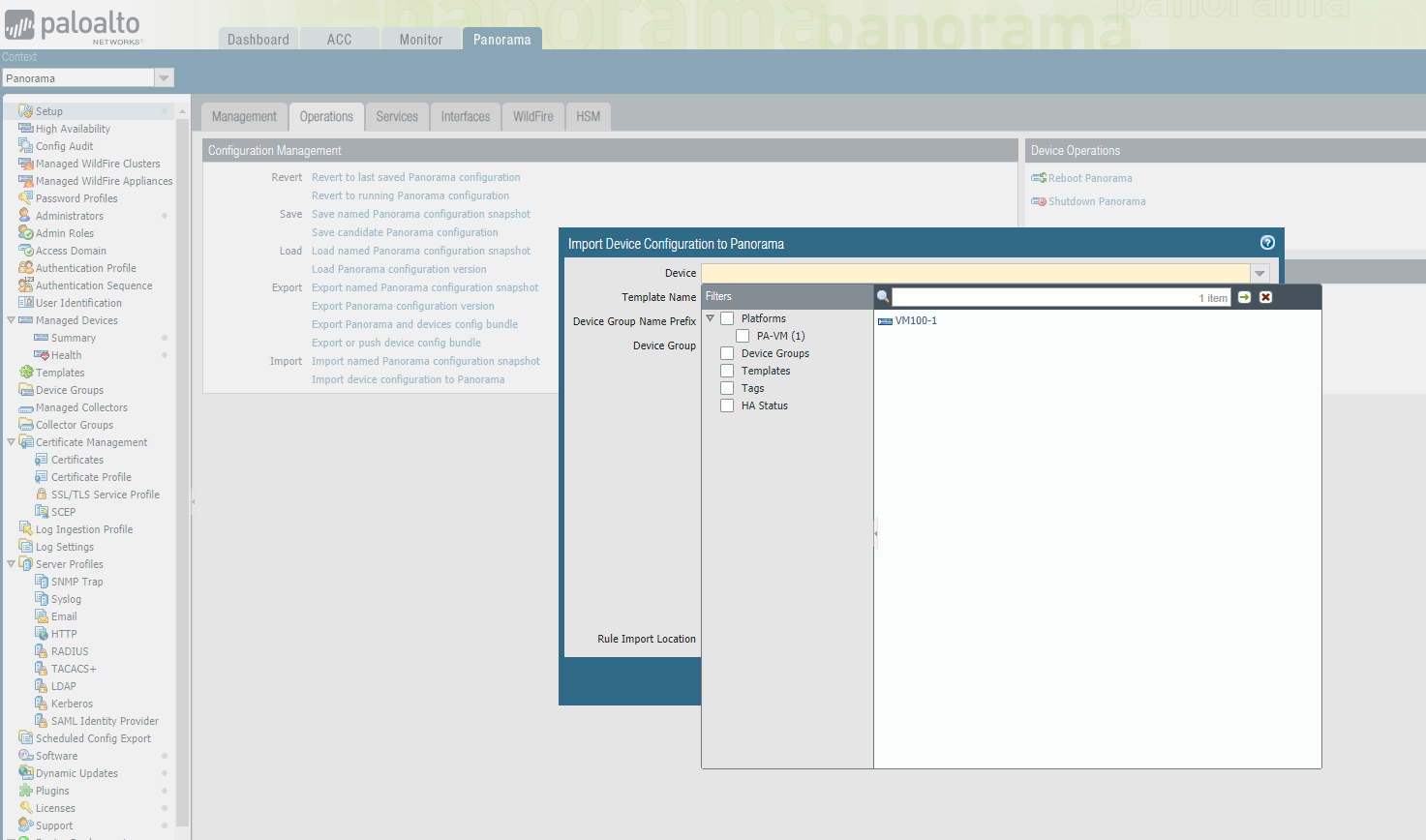Click Revert to last saved Panorama configuration
Viewport: 1426px width, 840px height.
tap(416, 177)
